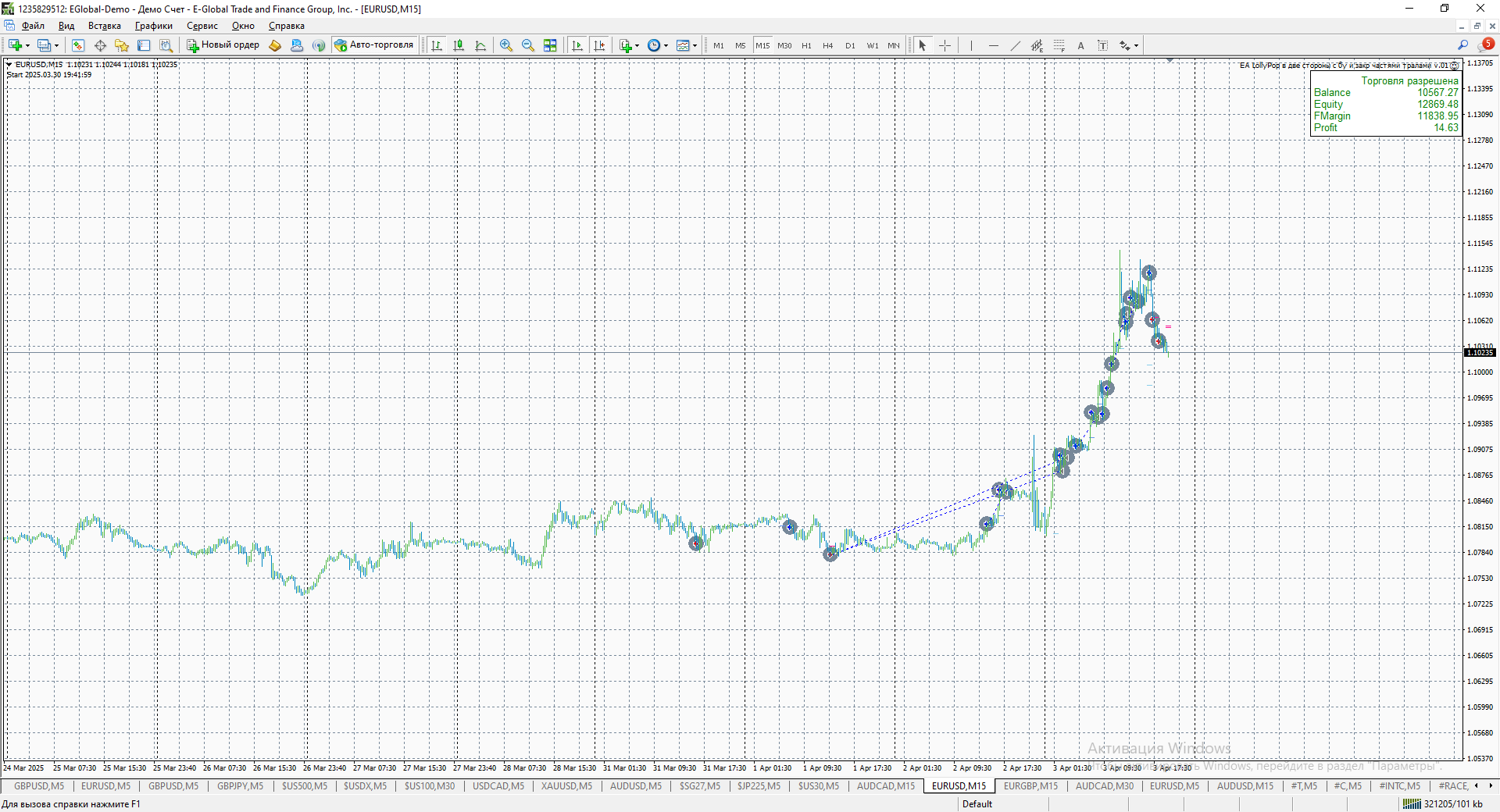Switch chart to bar chart

pyautogui.click(x=437, y=45)
